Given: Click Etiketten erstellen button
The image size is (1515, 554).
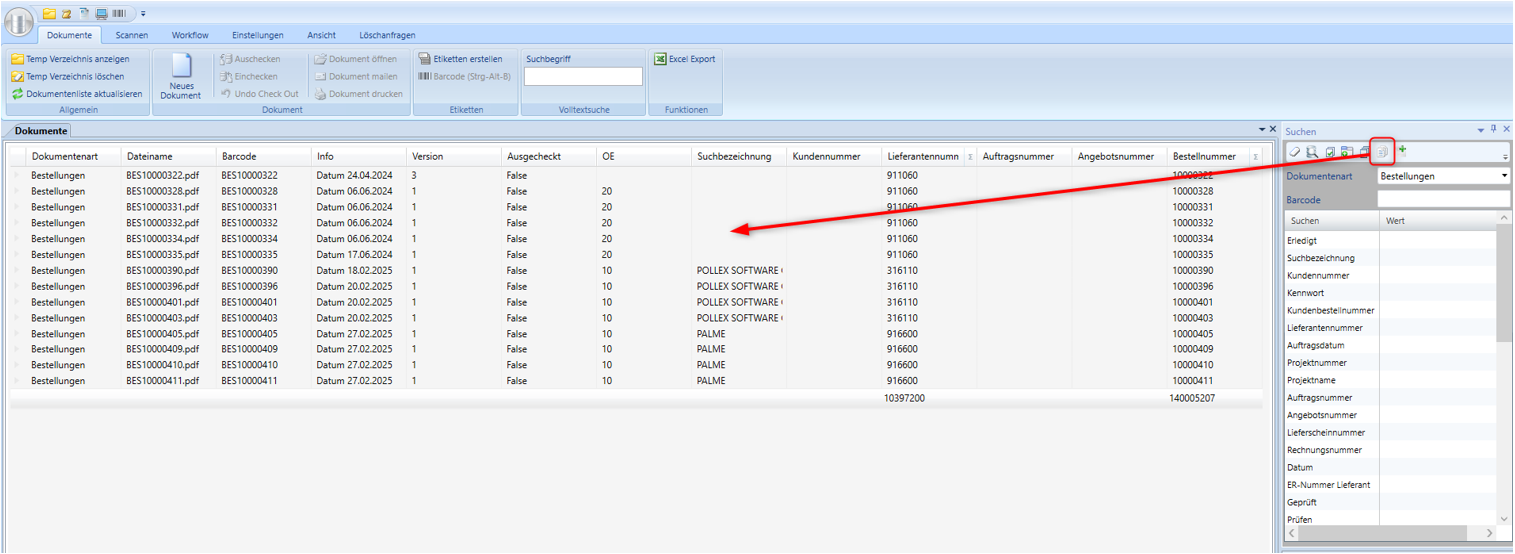Looking at the screenshot, I should [460, 59].
